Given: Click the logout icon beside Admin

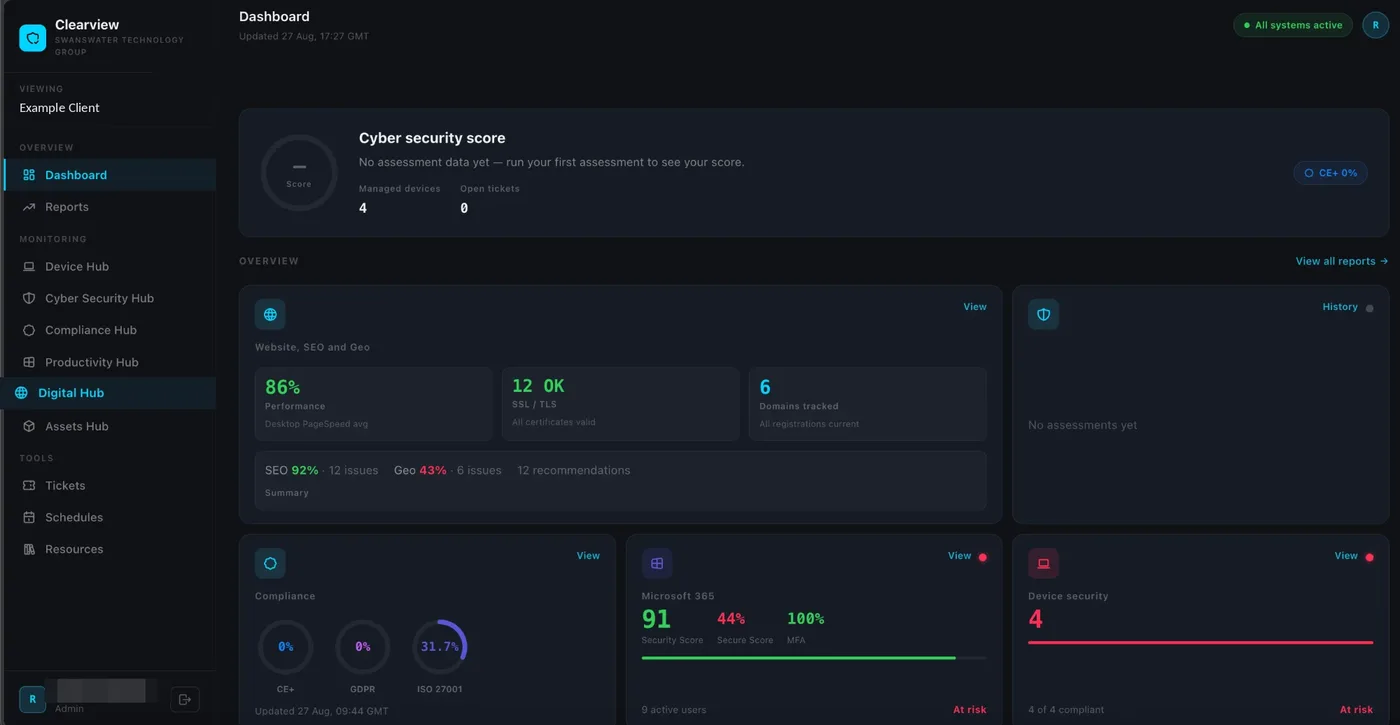Looking at the screenshot, I should pyautogui.click(x=185, y=699).
